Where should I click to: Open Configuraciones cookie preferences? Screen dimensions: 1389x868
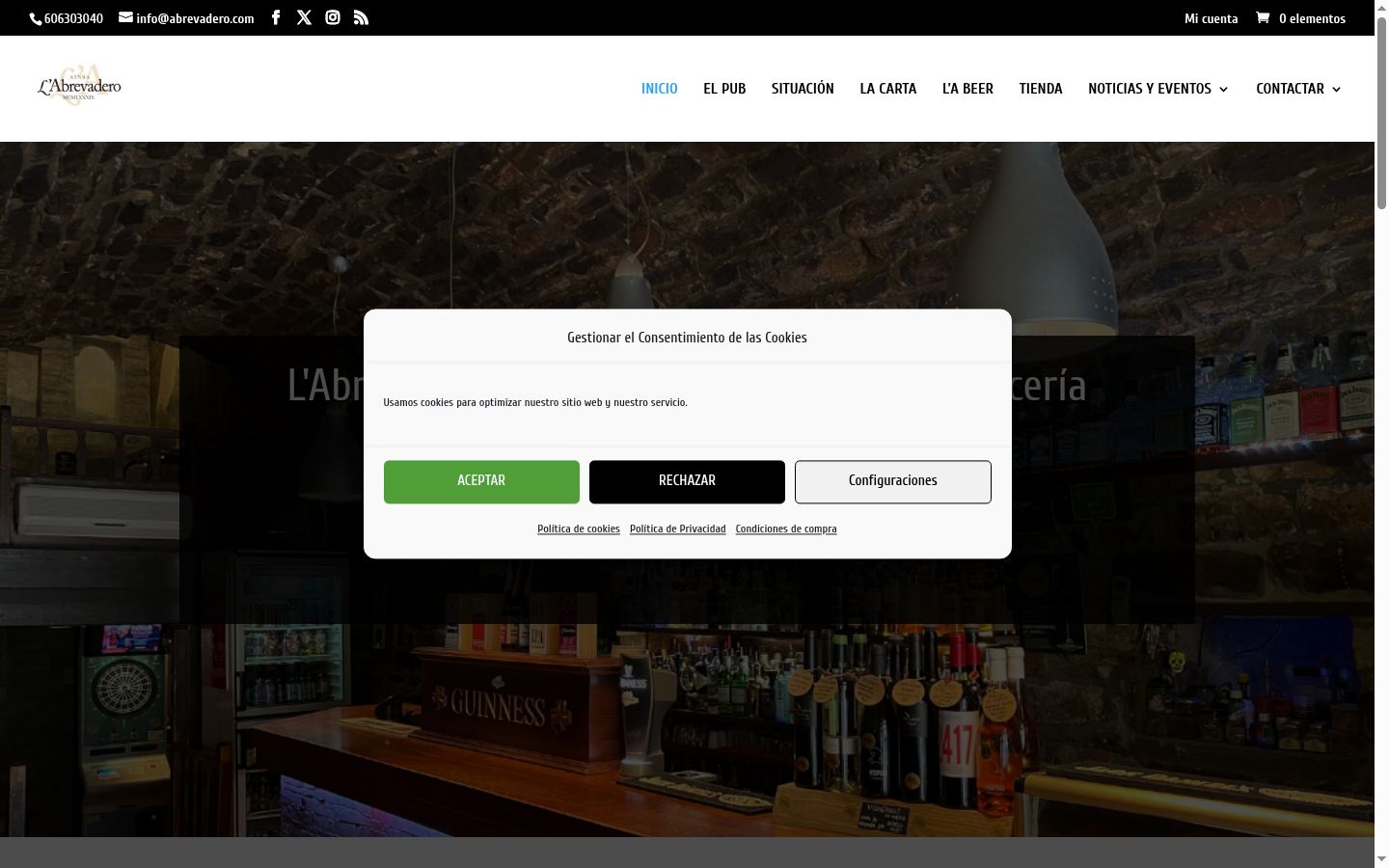coord(892,481)
